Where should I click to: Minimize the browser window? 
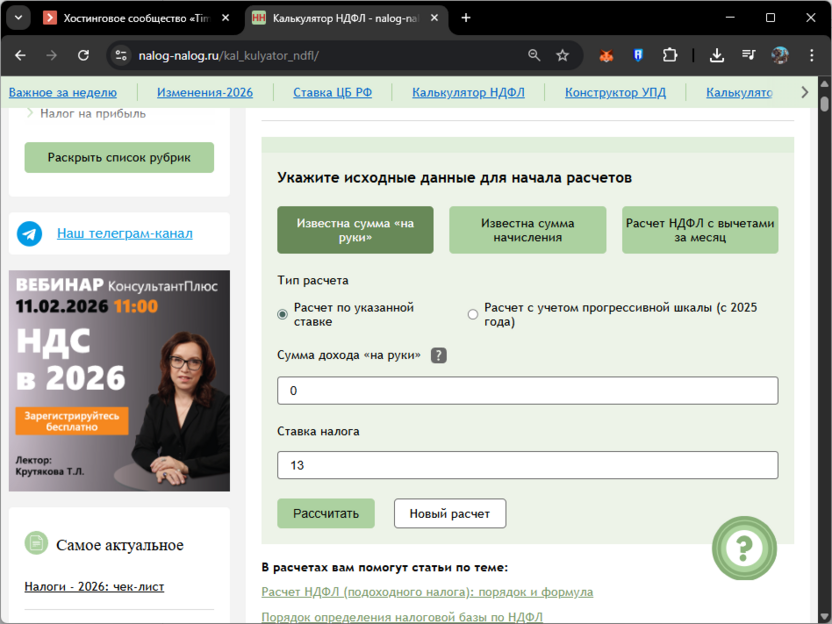[x=730, y=18]
